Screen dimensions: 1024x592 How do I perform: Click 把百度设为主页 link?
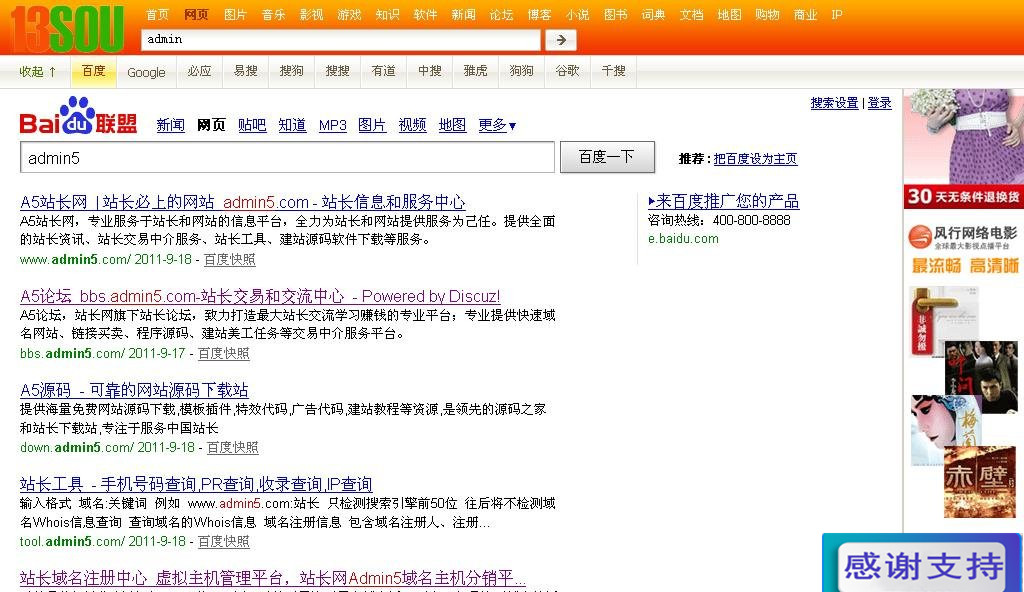coord(756,159)
